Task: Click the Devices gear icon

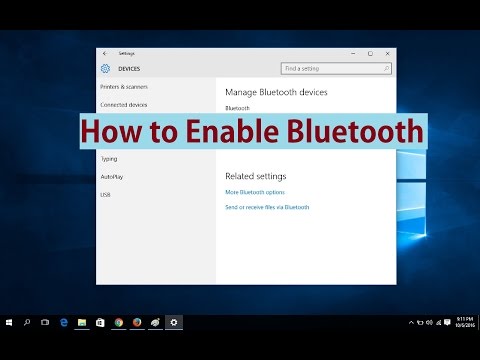Action: pos(105,69)
